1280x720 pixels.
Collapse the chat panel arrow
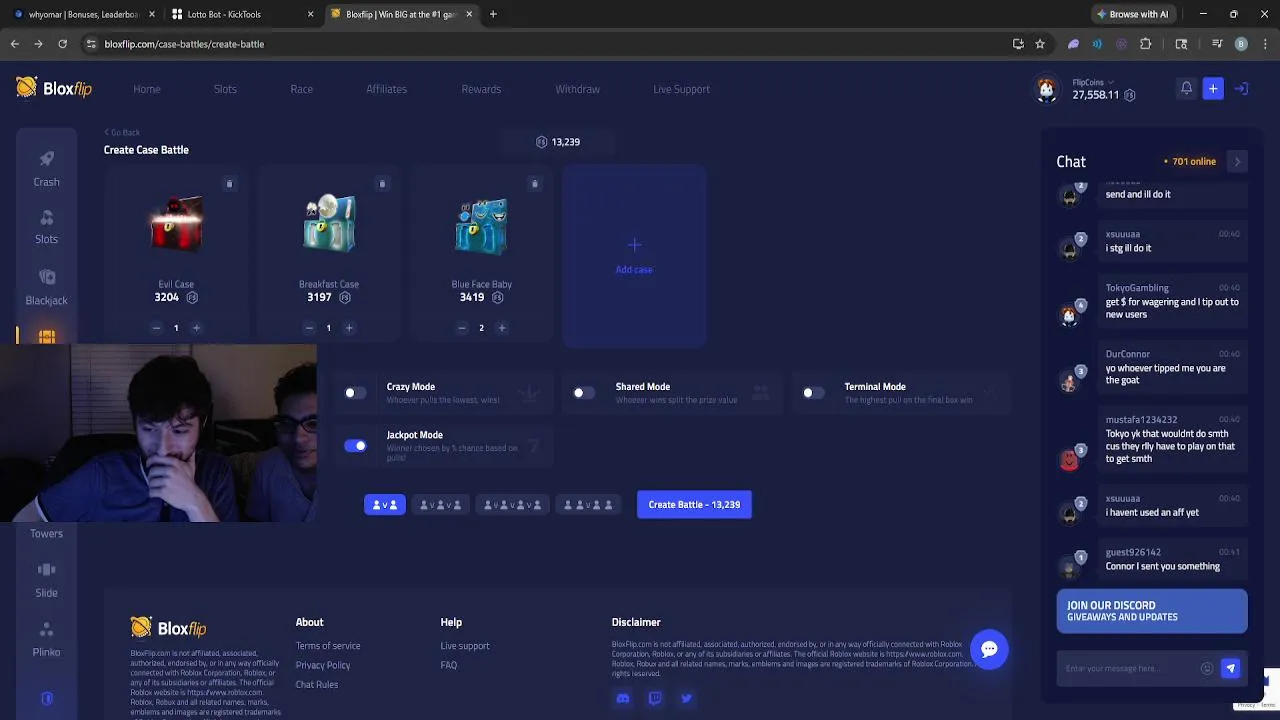[x=1237, y=162]
